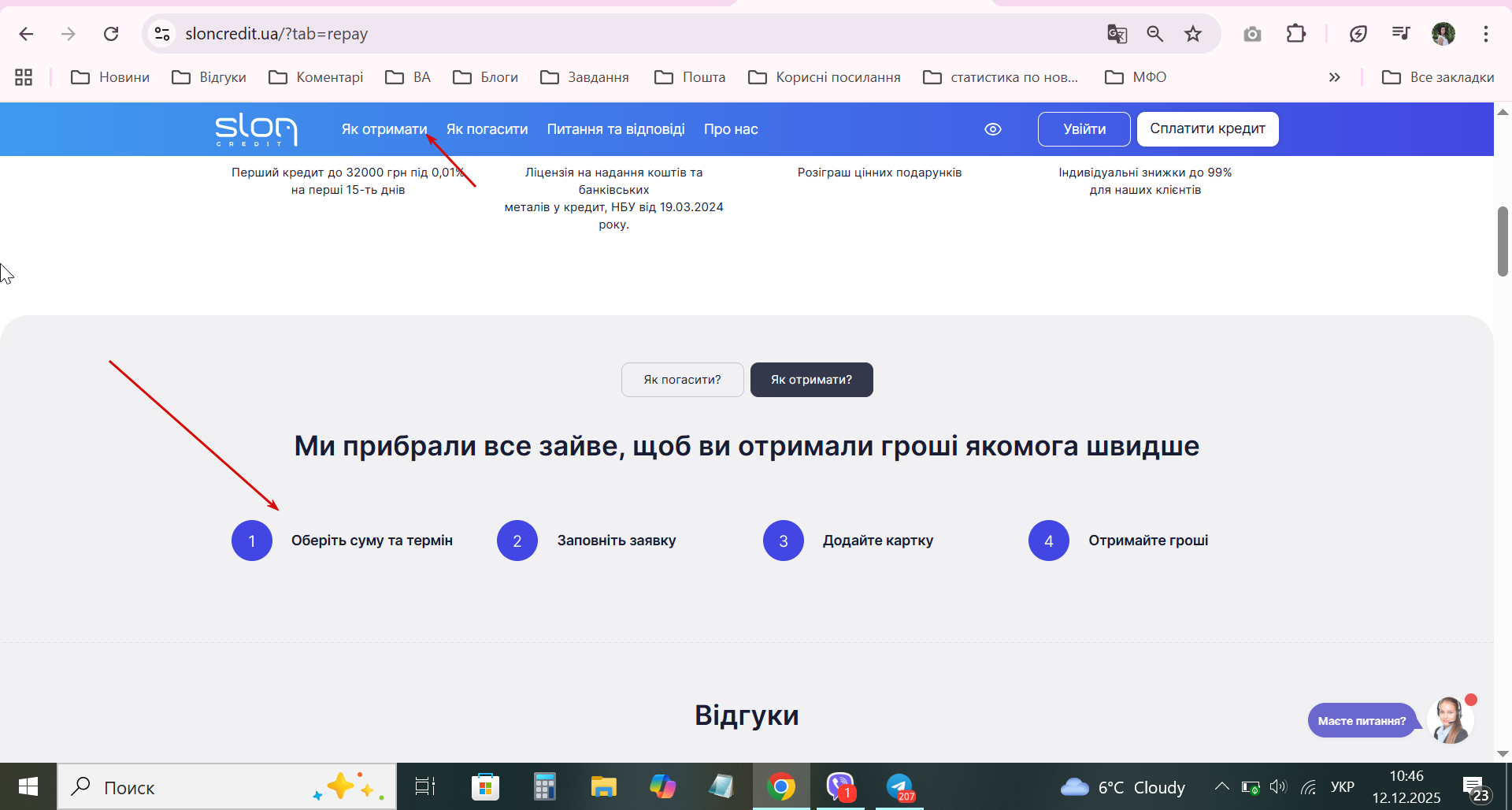This screenshot has height=810, width=1512.
Task: Open the ВА bookmarks folder
Action: [x=408, y=77]
